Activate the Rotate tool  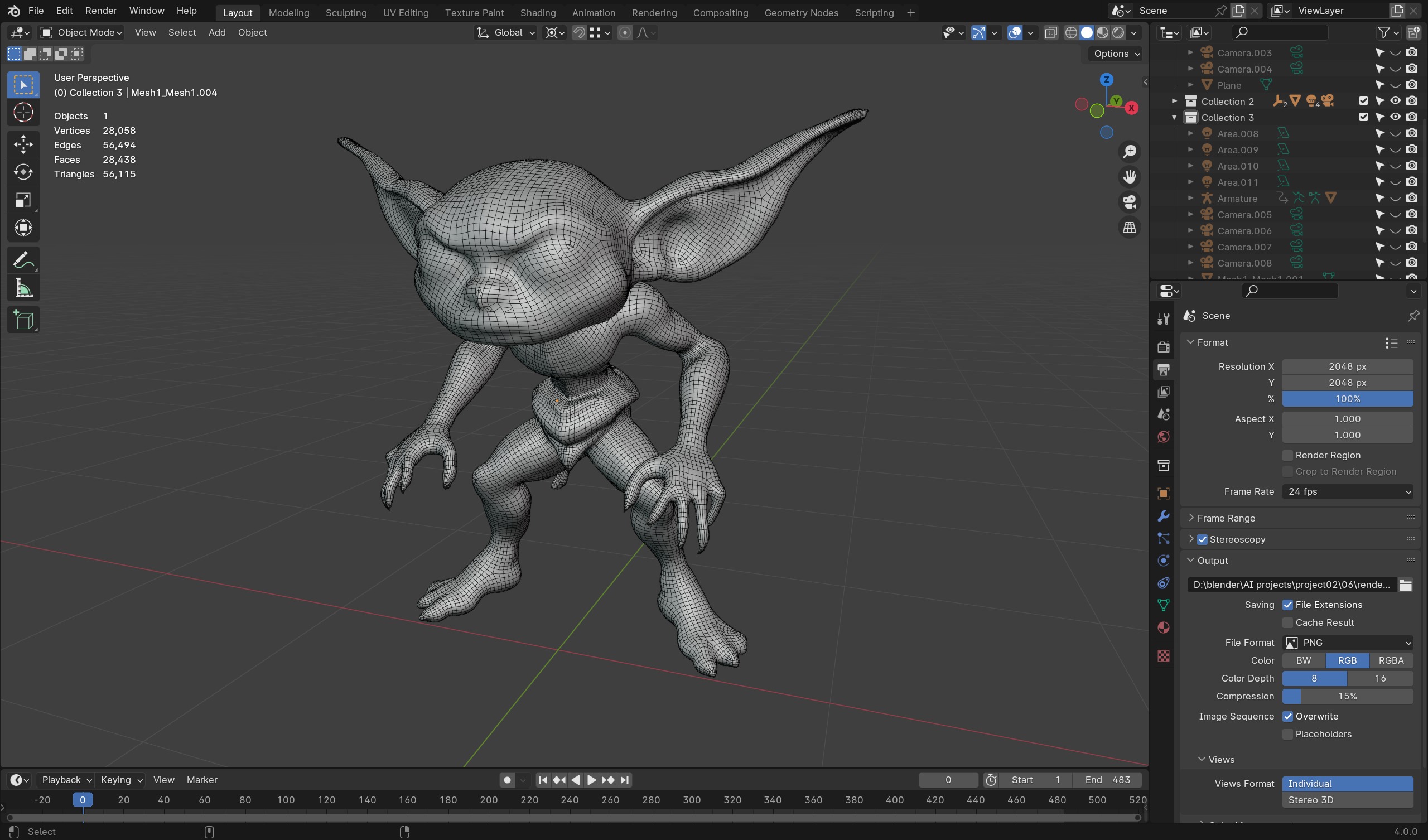point(23,172)
